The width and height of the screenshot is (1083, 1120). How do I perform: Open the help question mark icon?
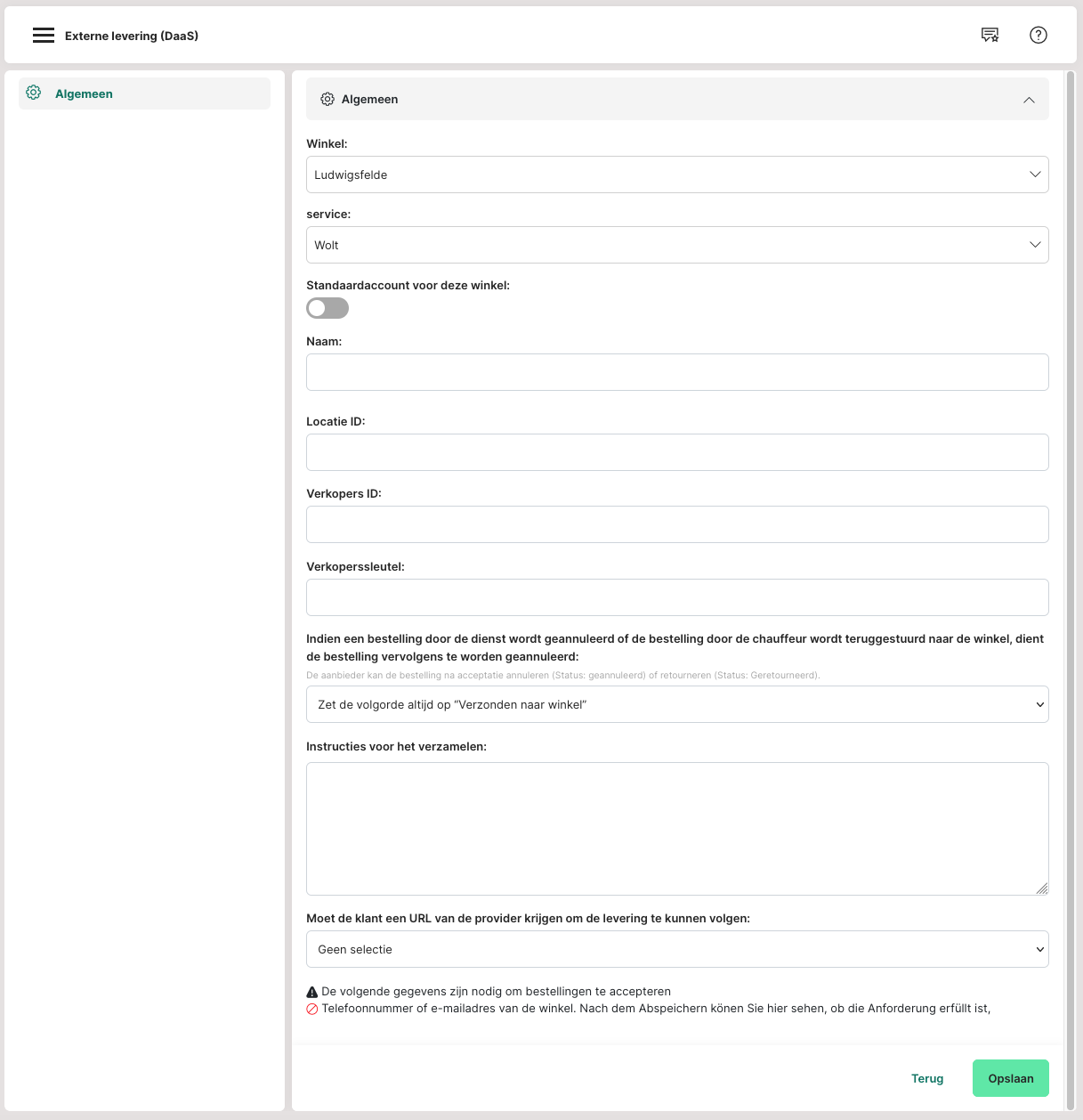[1038, 35]
